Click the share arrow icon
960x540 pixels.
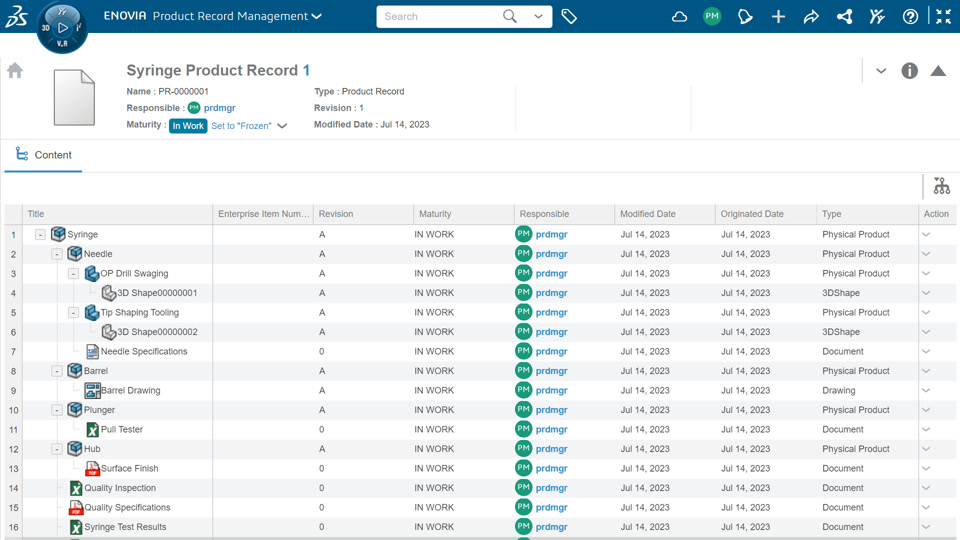[x=811, y=16]
